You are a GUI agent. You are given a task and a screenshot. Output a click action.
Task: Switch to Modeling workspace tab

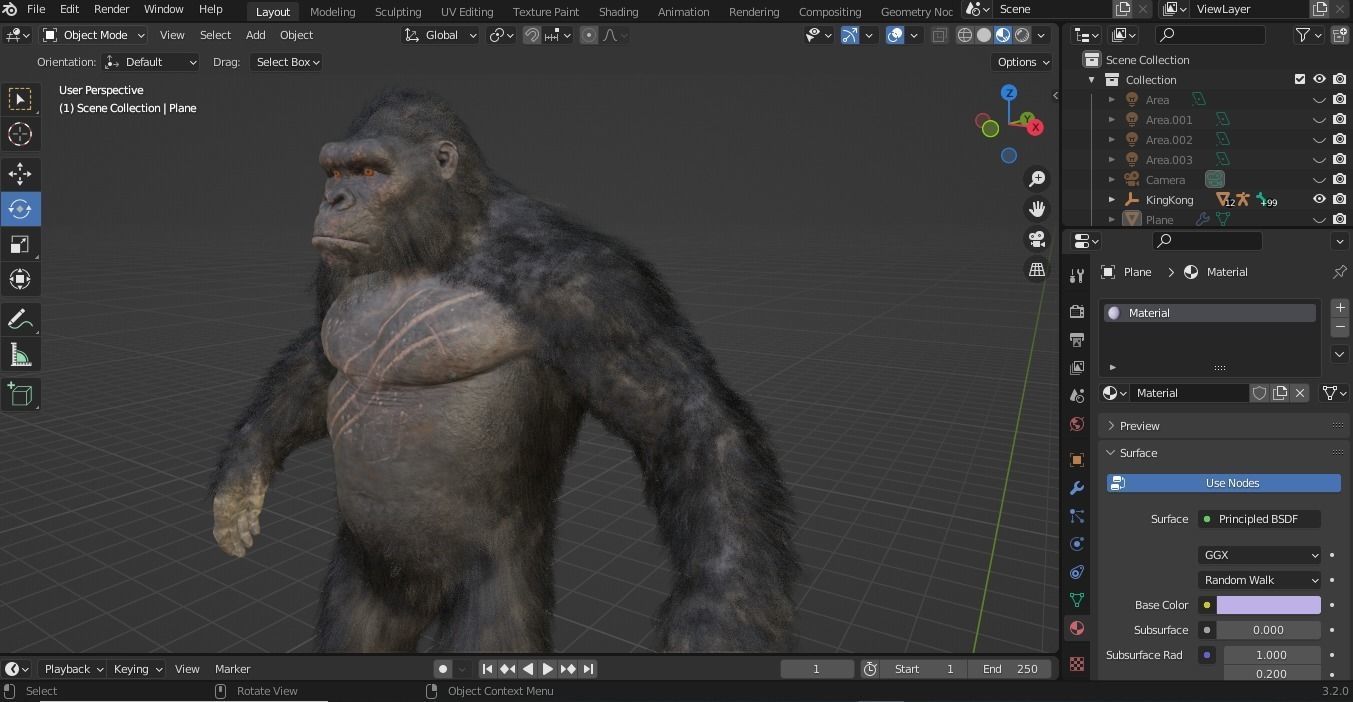[332, 12]
